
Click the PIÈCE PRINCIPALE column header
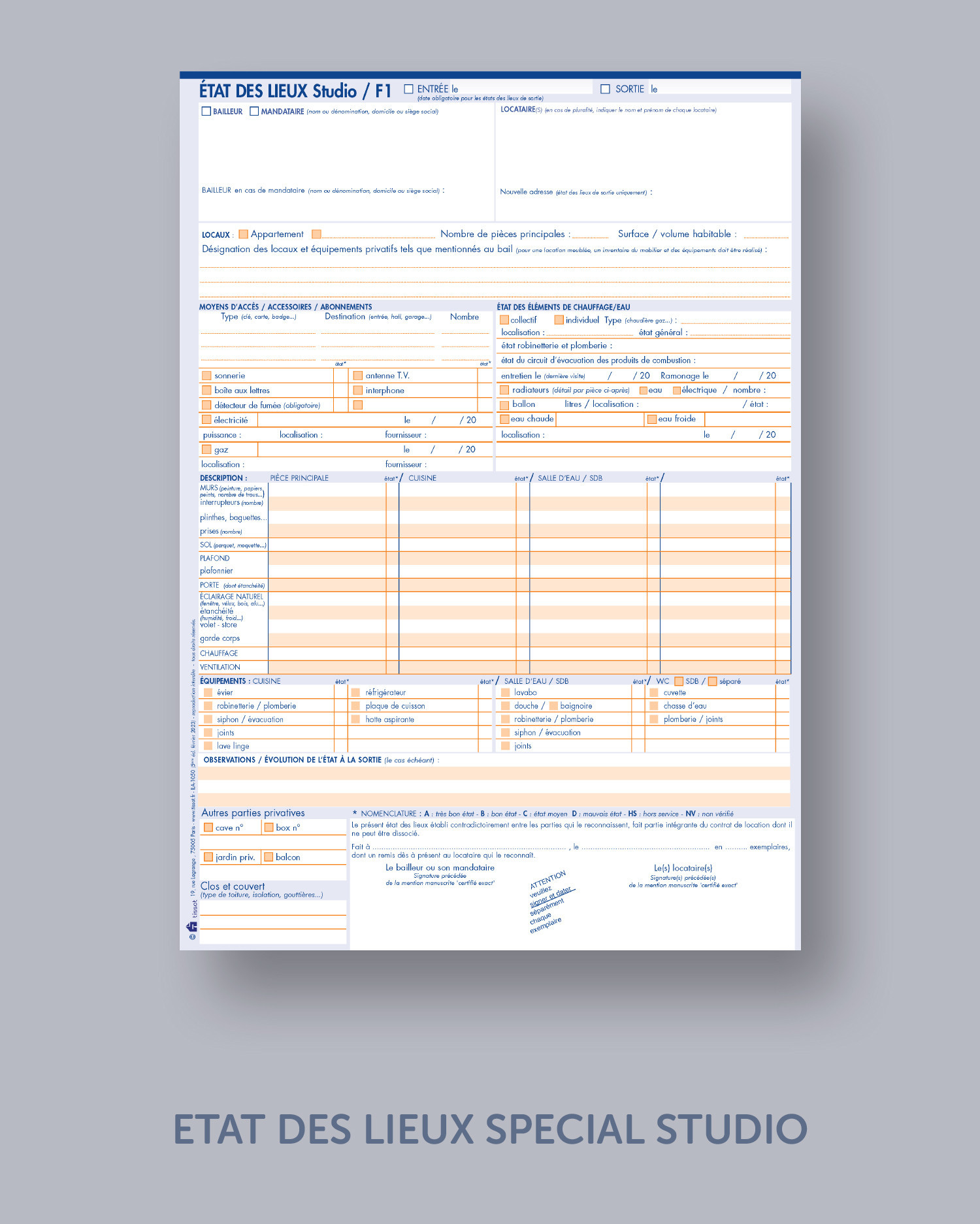[299, 478]
